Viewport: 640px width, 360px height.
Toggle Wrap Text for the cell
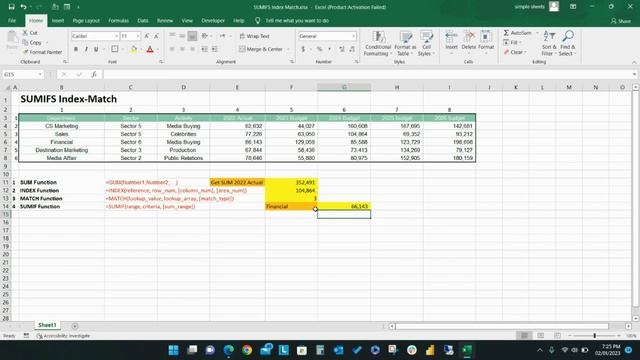[255, 36]
